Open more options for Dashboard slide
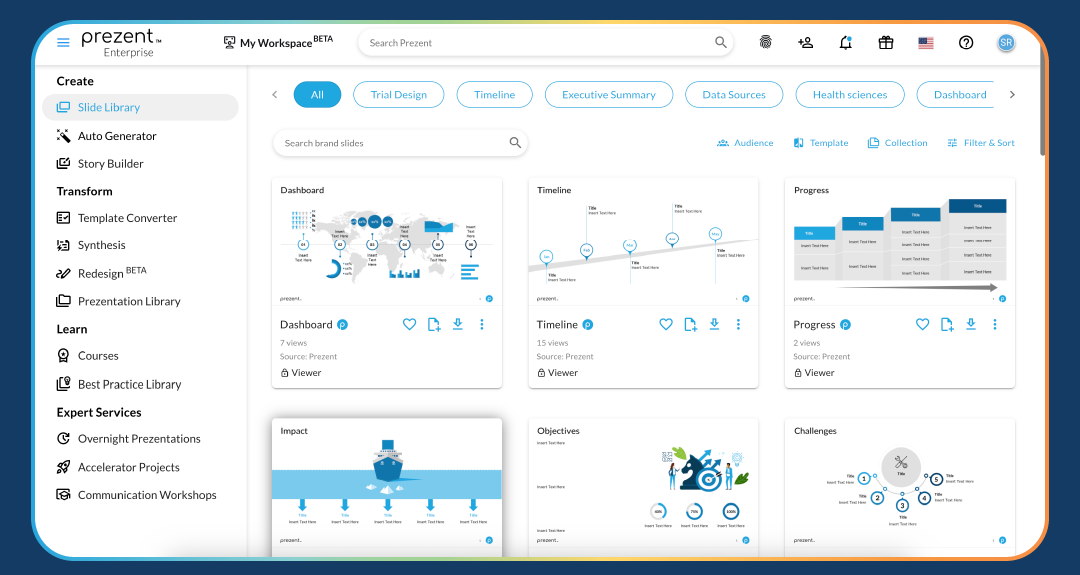The width and height of the screenshot is (1080, 575). point(481,324)
